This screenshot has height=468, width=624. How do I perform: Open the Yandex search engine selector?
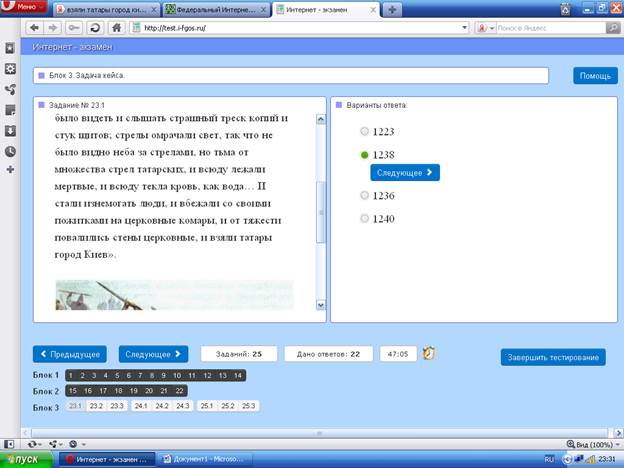[x=486, y=28]
